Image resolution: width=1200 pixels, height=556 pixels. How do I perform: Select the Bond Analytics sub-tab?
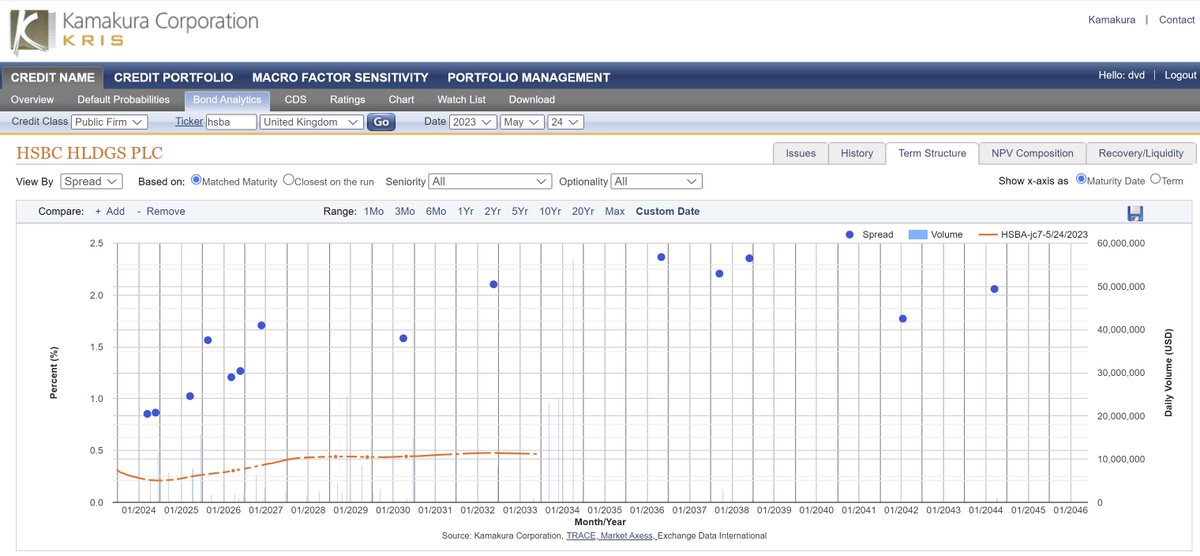click(x=227, y=100)
